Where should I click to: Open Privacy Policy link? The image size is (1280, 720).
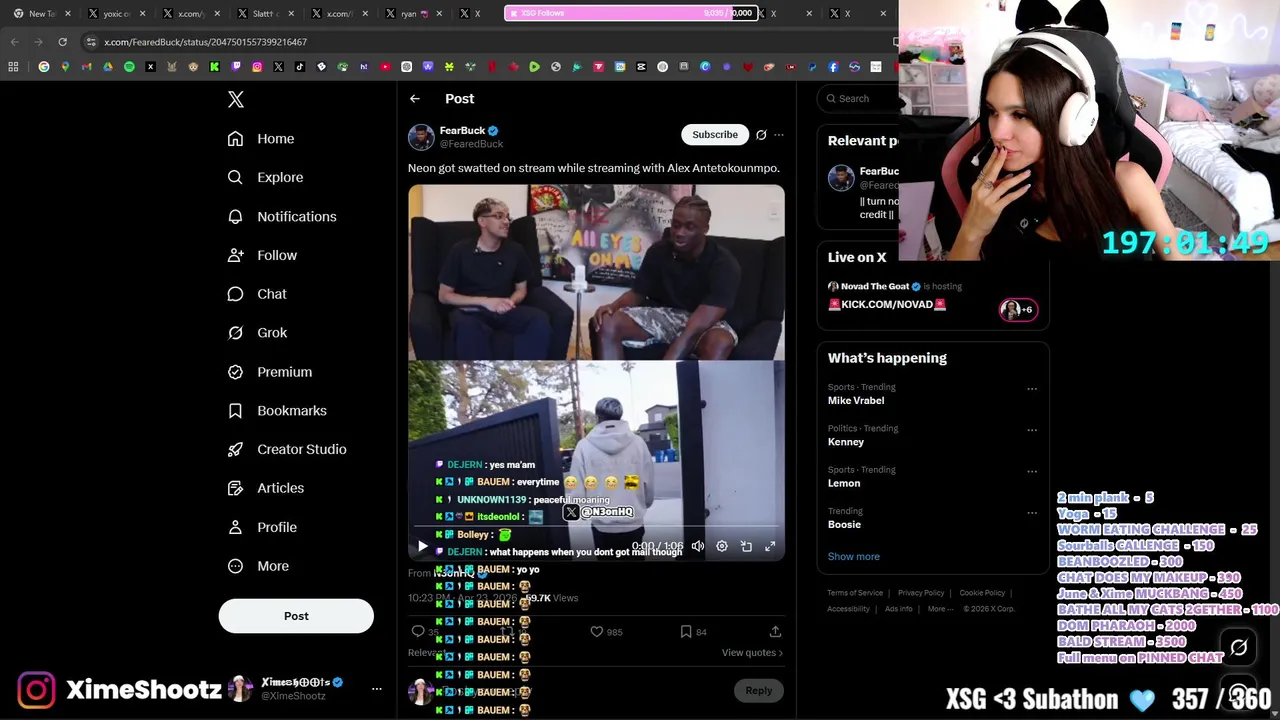point(921,593)
